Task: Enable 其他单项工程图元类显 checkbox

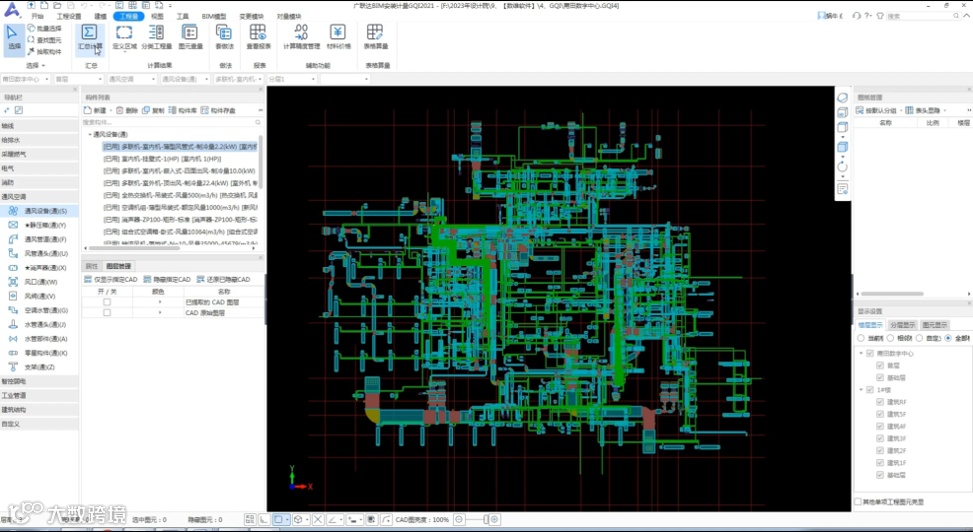Action: 858,502
